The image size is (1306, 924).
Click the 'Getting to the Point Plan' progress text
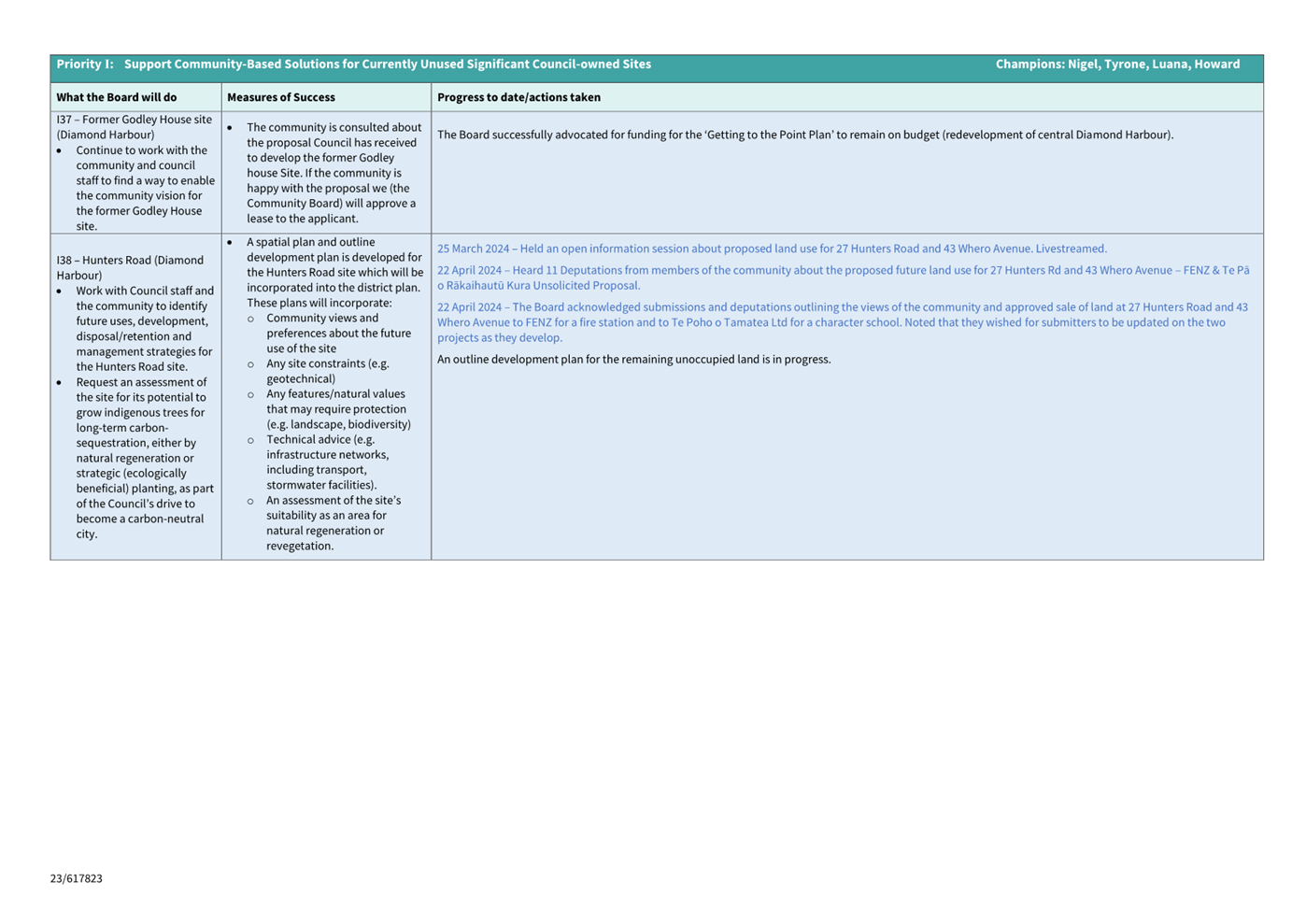click(x=804, y=135)
